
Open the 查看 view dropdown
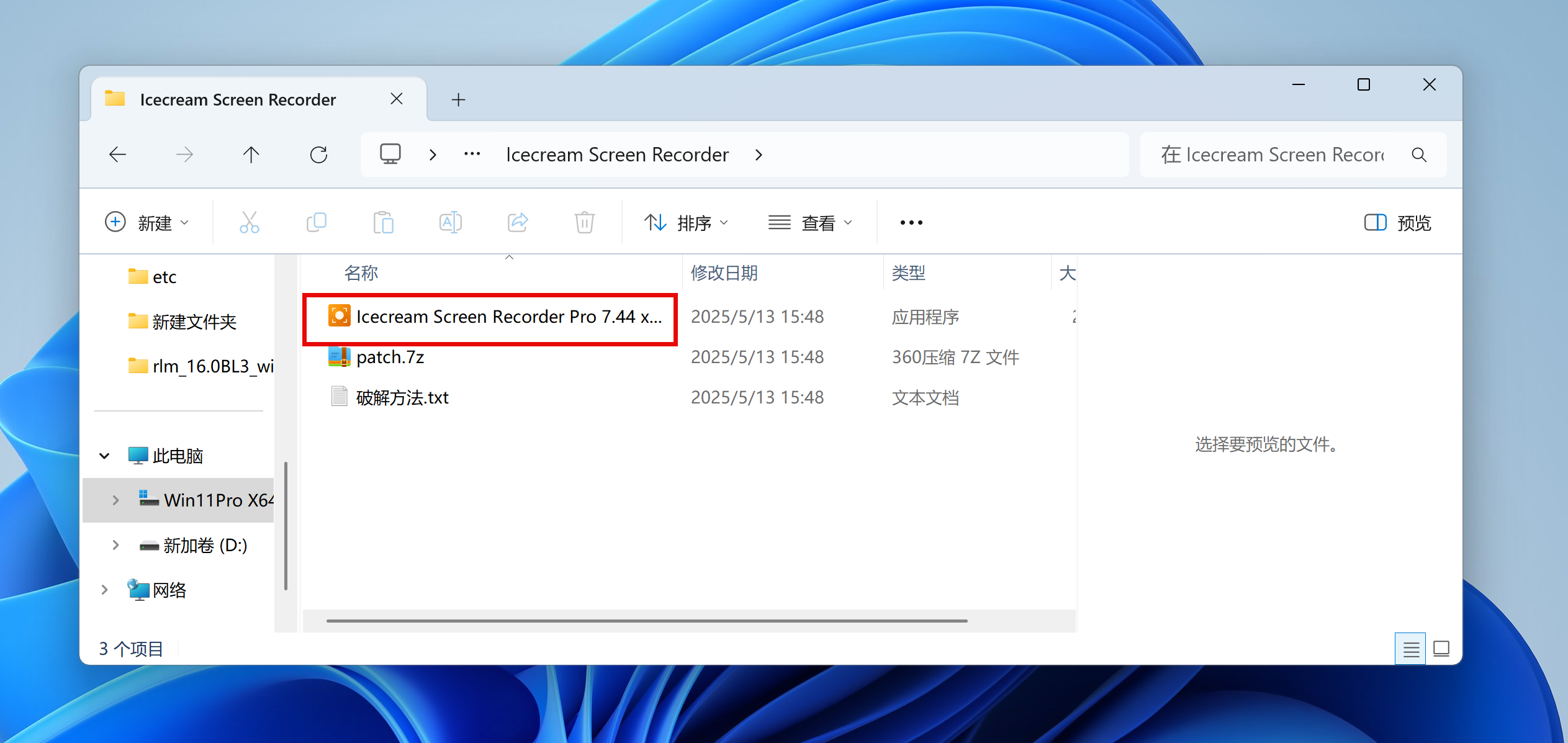click(x=810, y=223)
